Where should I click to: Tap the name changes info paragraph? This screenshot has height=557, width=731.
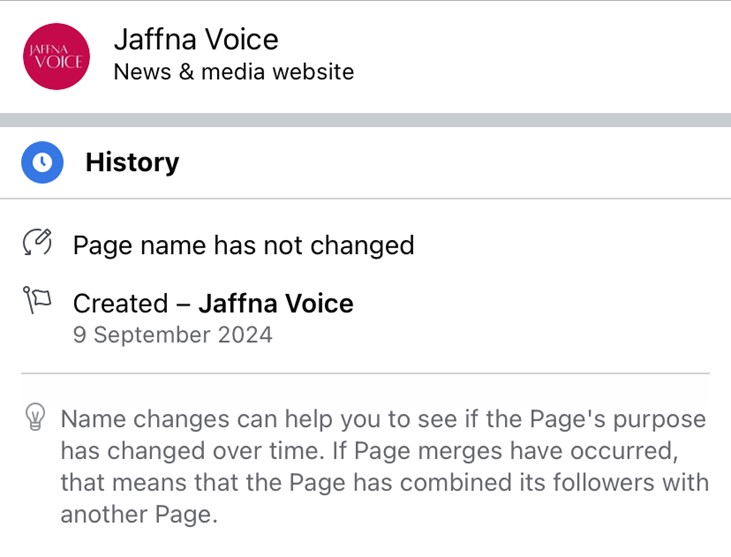385,467
